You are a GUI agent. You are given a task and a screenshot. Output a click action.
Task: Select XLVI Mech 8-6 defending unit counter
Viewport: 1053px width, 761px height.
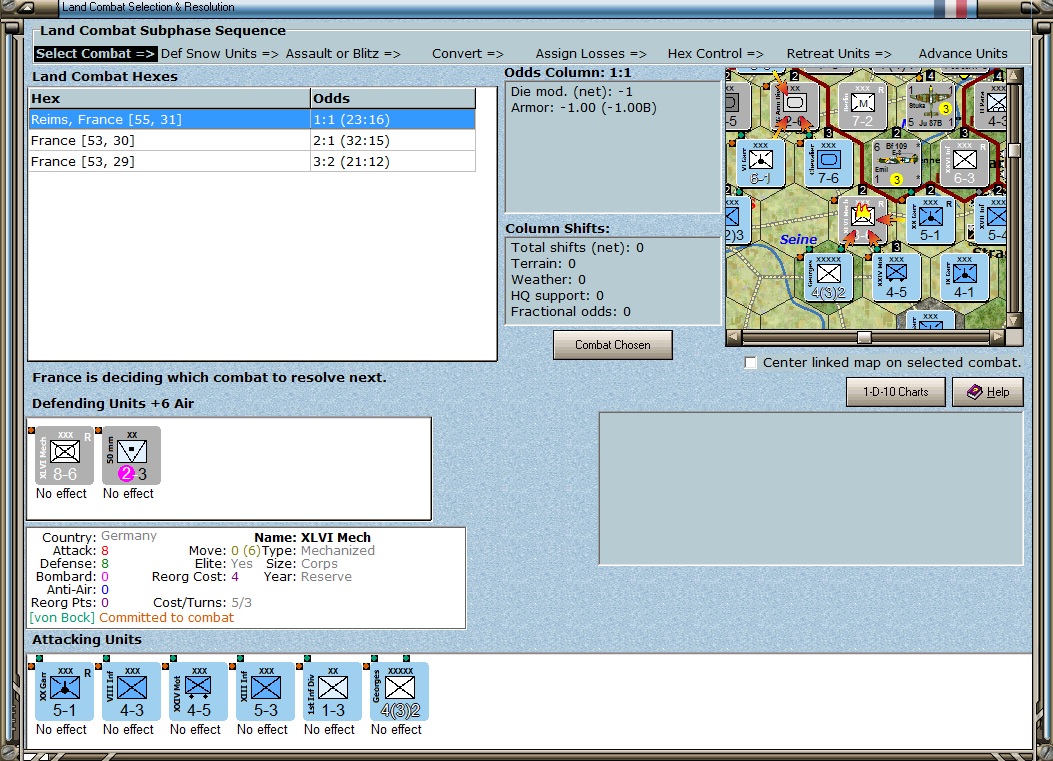pos(64,455)
